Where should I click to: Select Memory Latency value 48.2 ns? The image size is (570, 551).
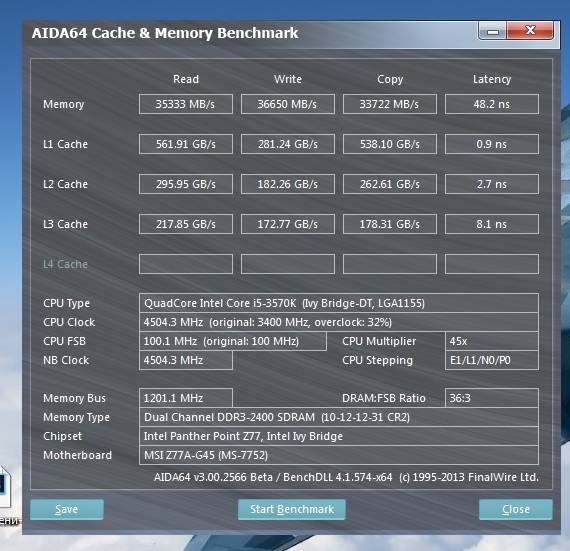(492, 104)
